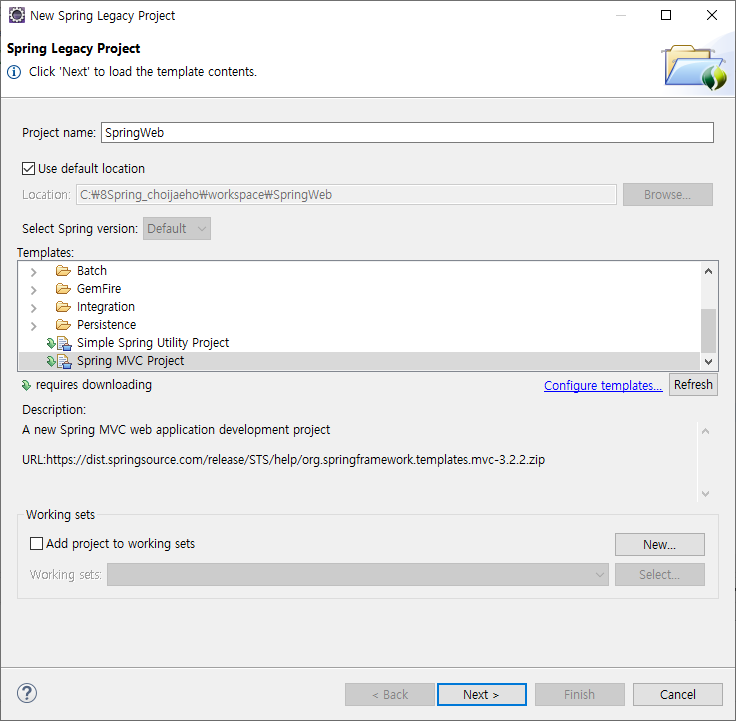
Task: Open help via question mark icon
Action: click(x=27, y=693)
